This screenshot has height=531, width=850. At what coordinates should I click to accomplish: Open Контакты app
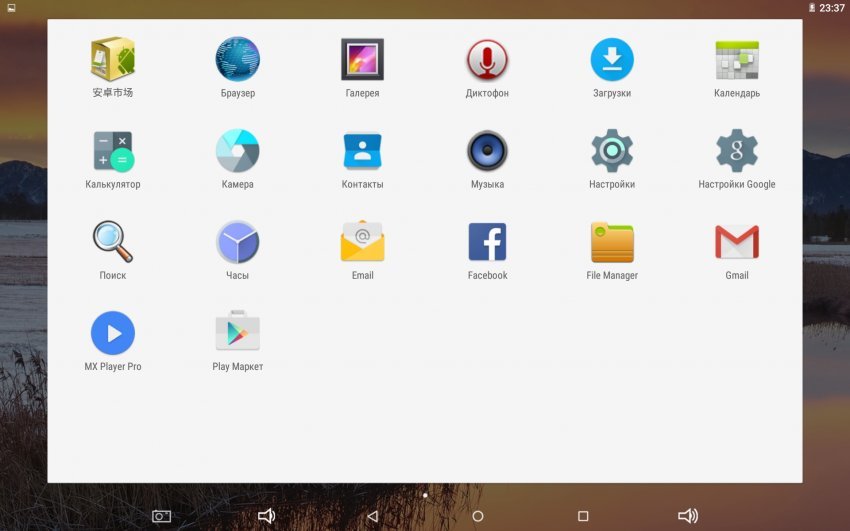(x=362, y=151)
